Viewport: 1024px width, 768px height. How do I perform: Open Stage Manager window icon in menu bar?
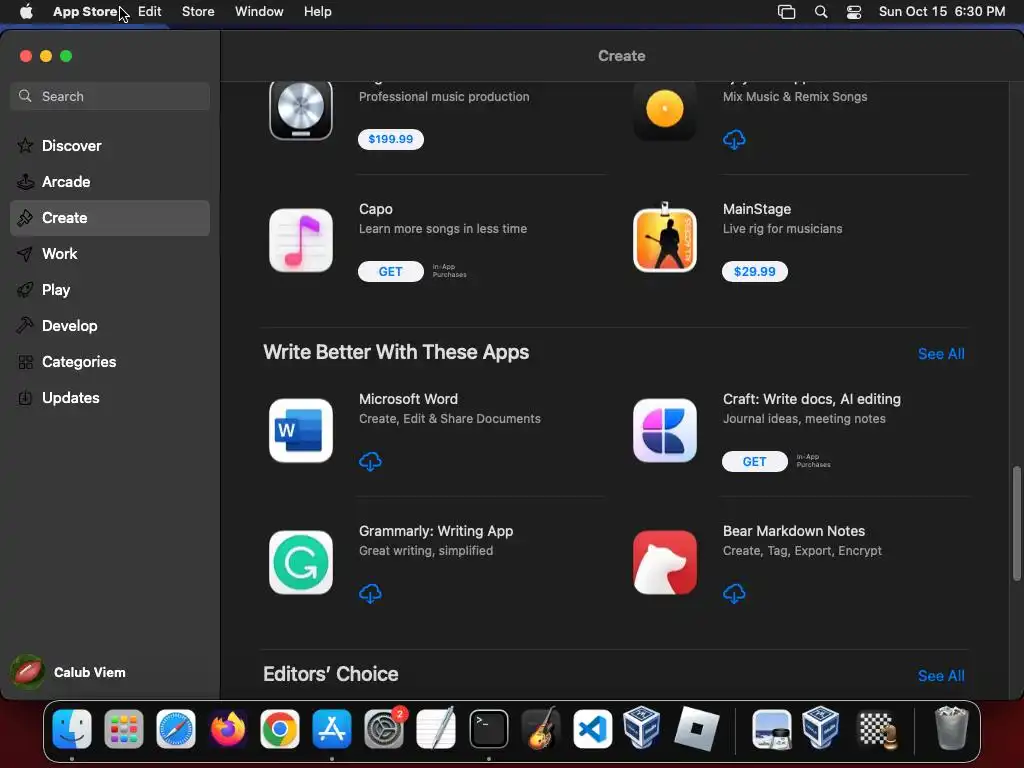[x=786, y=12]
